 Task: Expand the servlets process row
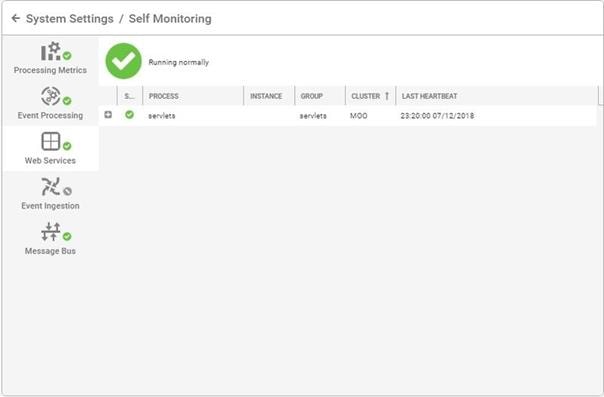(108, 115)
